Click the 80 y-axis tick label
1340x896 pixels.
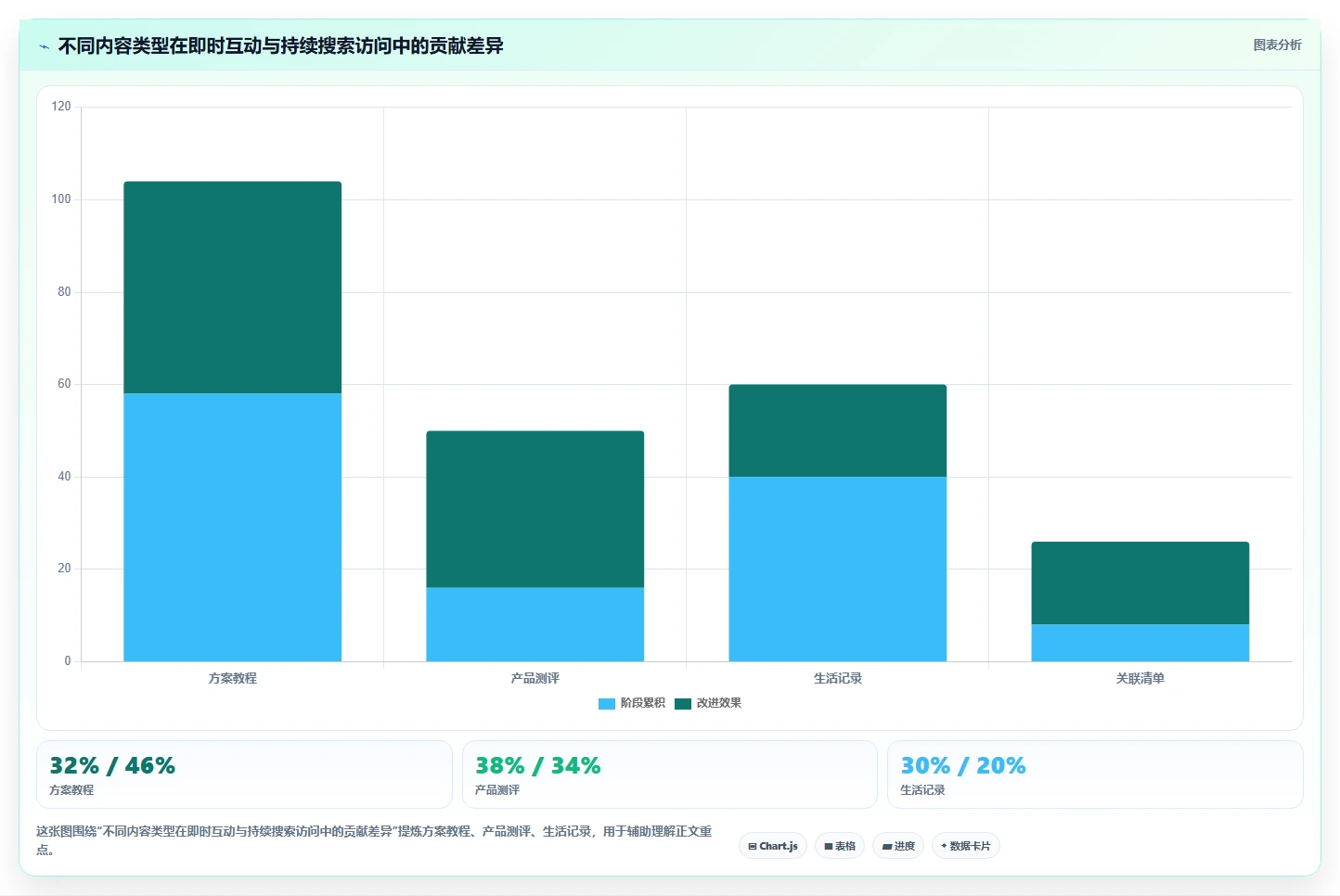[64, 291]
